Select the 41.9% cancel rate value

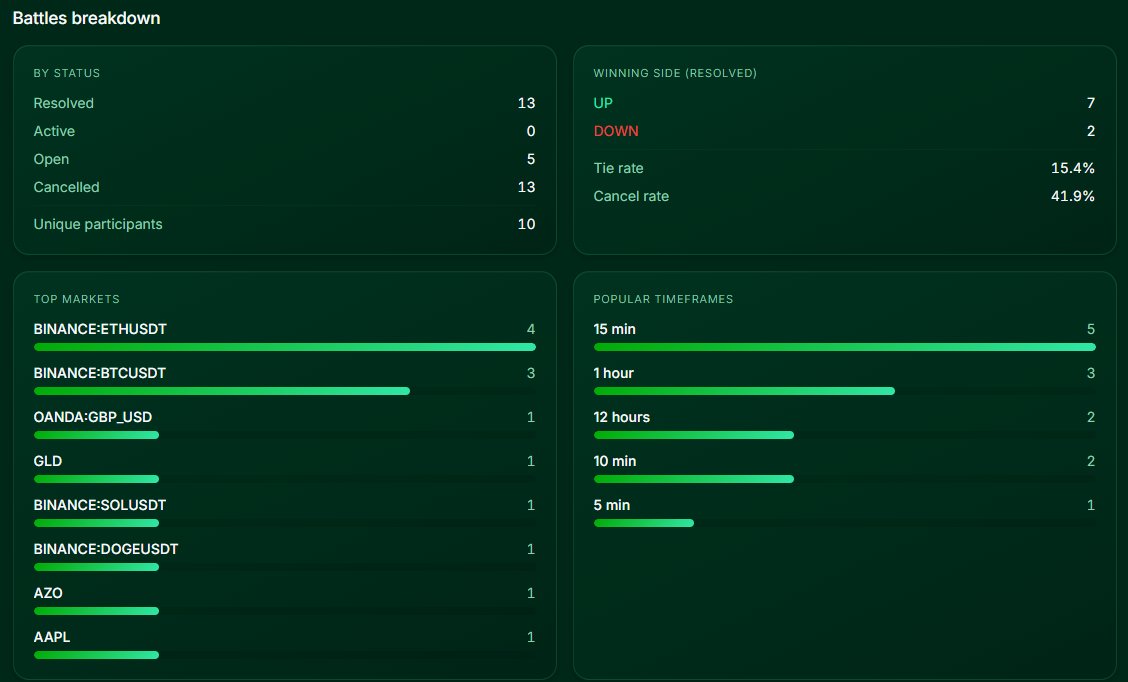click(x=1073, y=196)
